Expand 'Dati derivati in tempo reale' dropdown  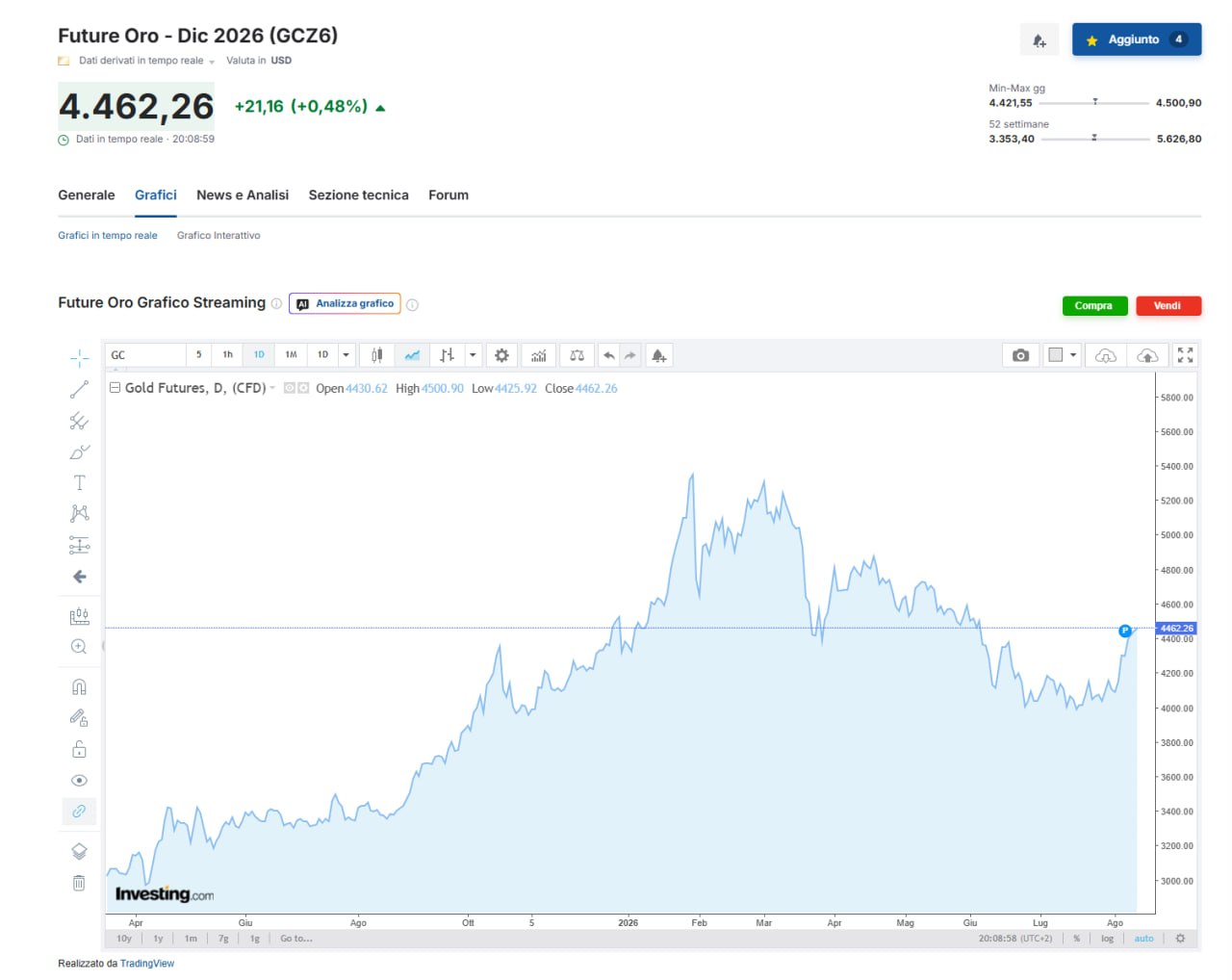(212, 62)
